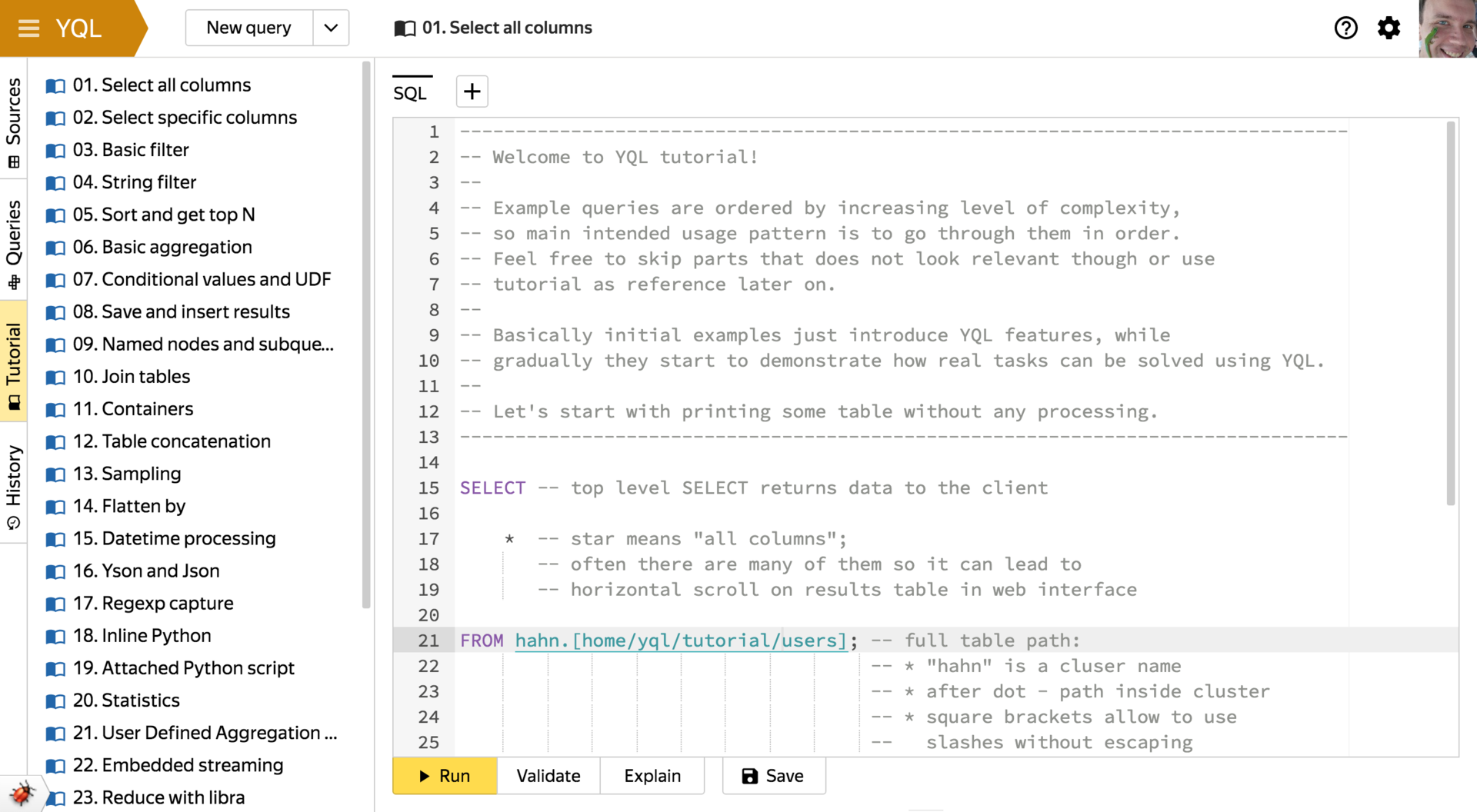Click book icon for 20. Statistics
The image size is (1477, 812).
[x=55, y=701]
